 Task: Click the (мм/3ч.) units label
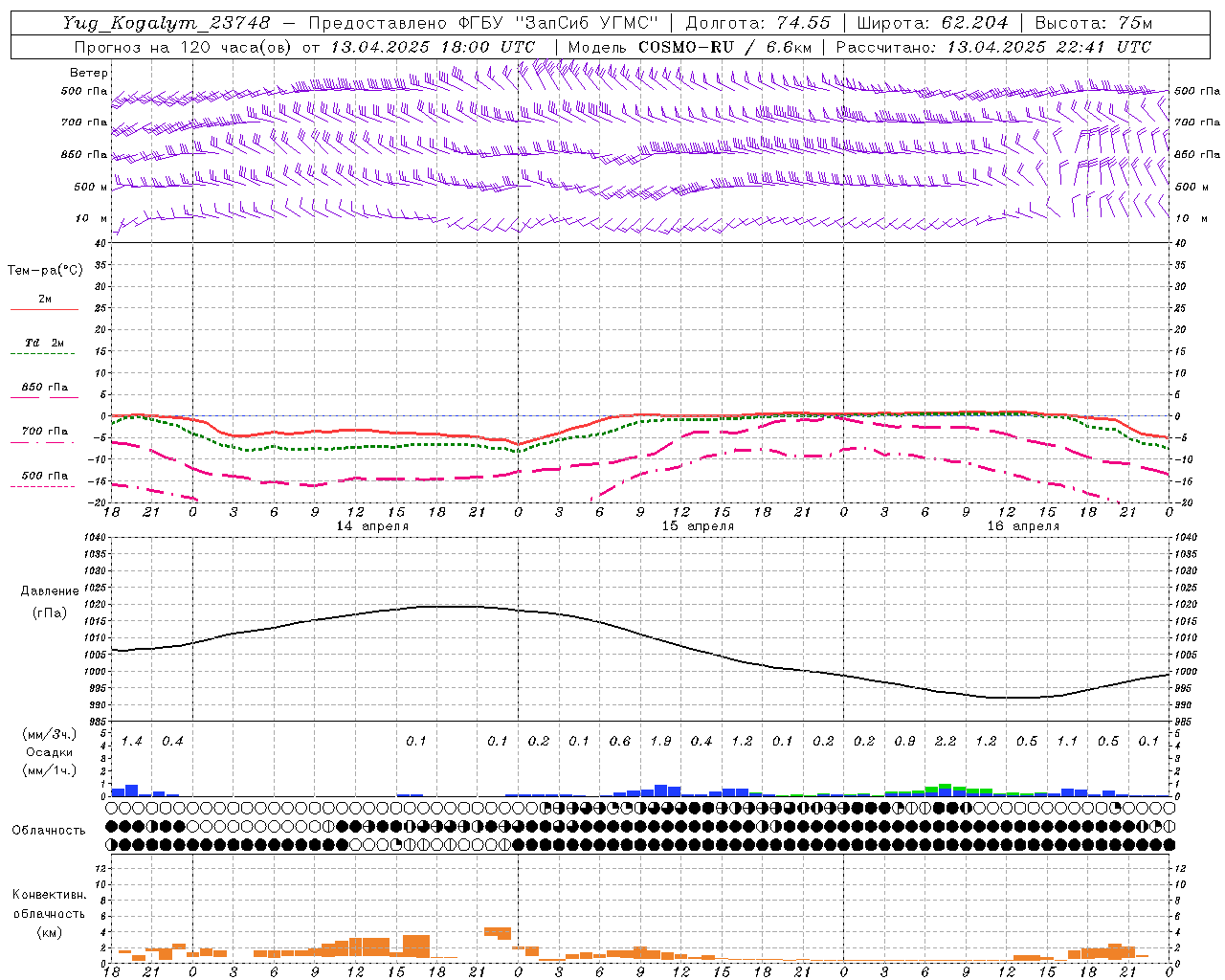(49, 734)
